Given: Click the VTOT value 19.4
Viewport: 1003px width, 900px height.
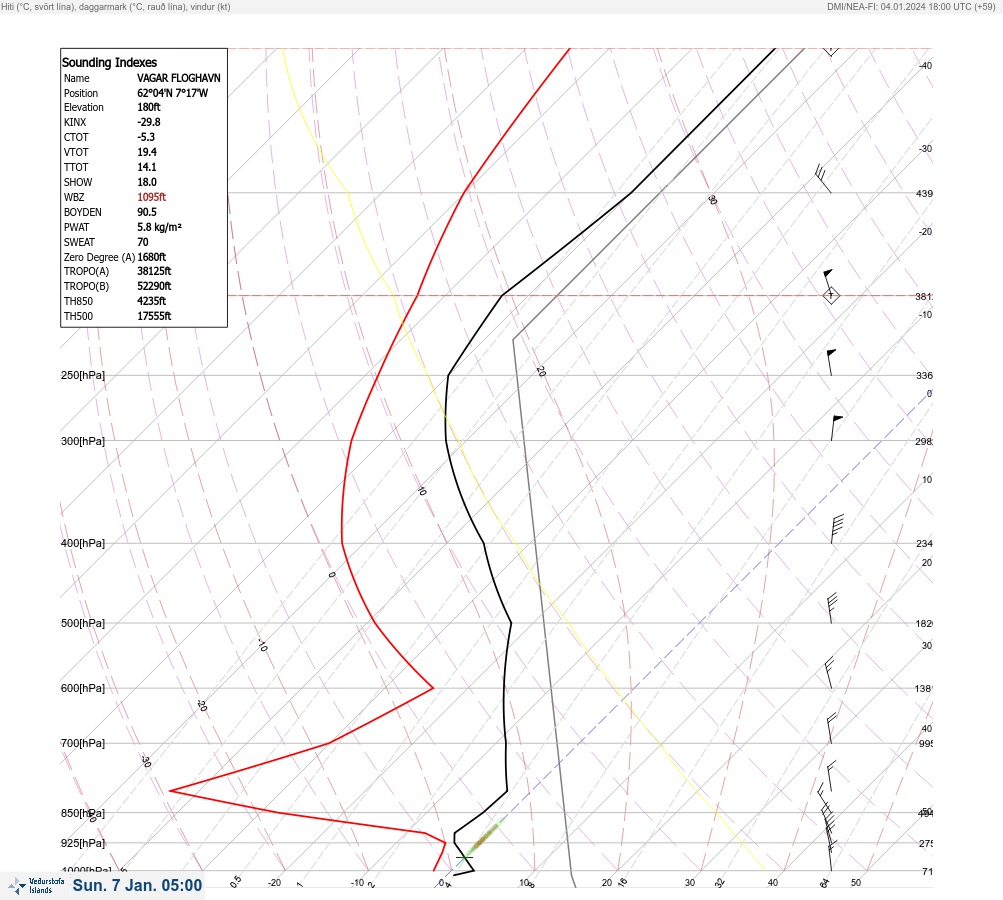Looking at the screenshot, I should (146, 152).
